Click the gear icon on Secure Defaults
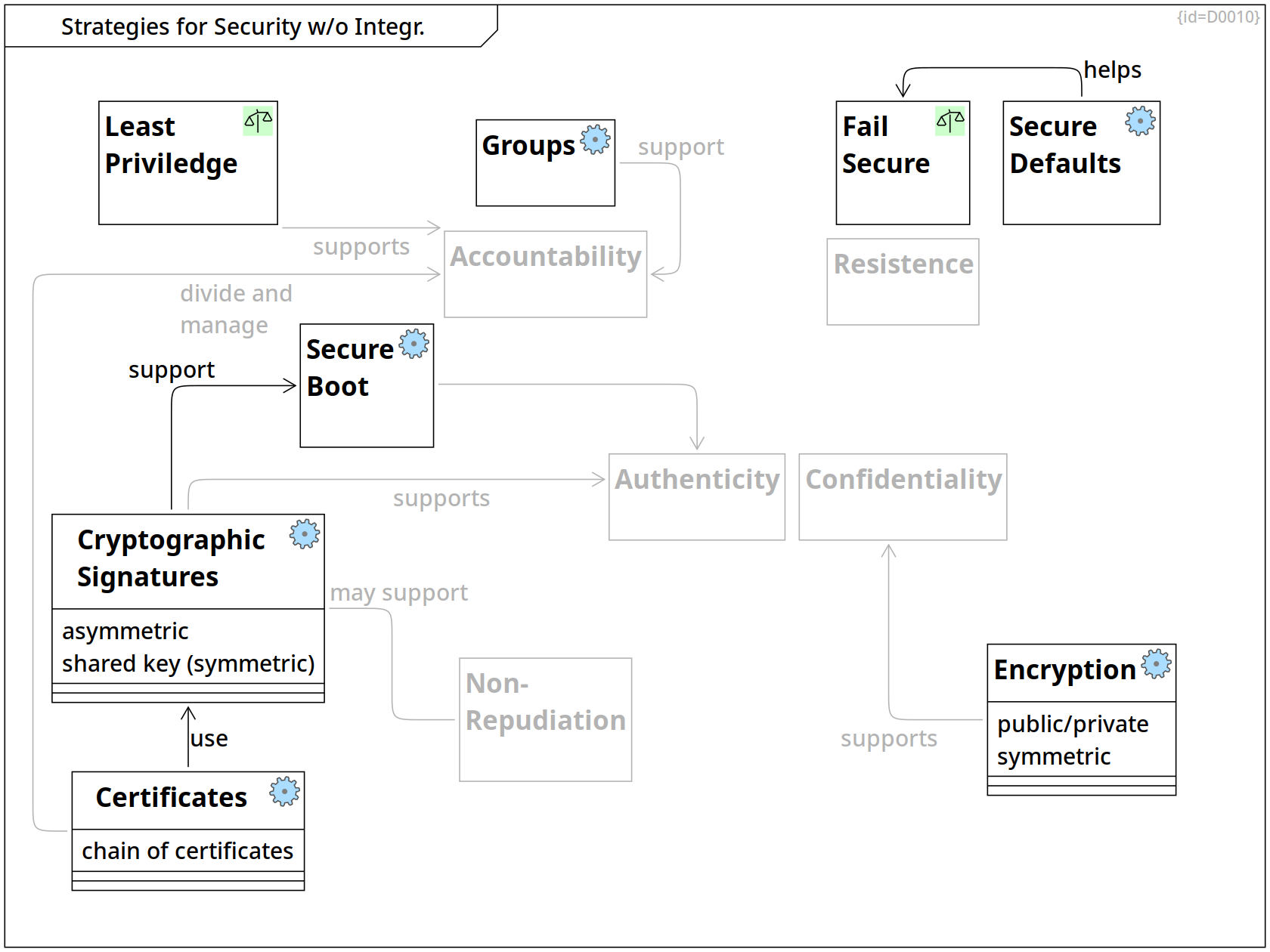This screenshot has width=1270, height=952. pos(1140,121)
